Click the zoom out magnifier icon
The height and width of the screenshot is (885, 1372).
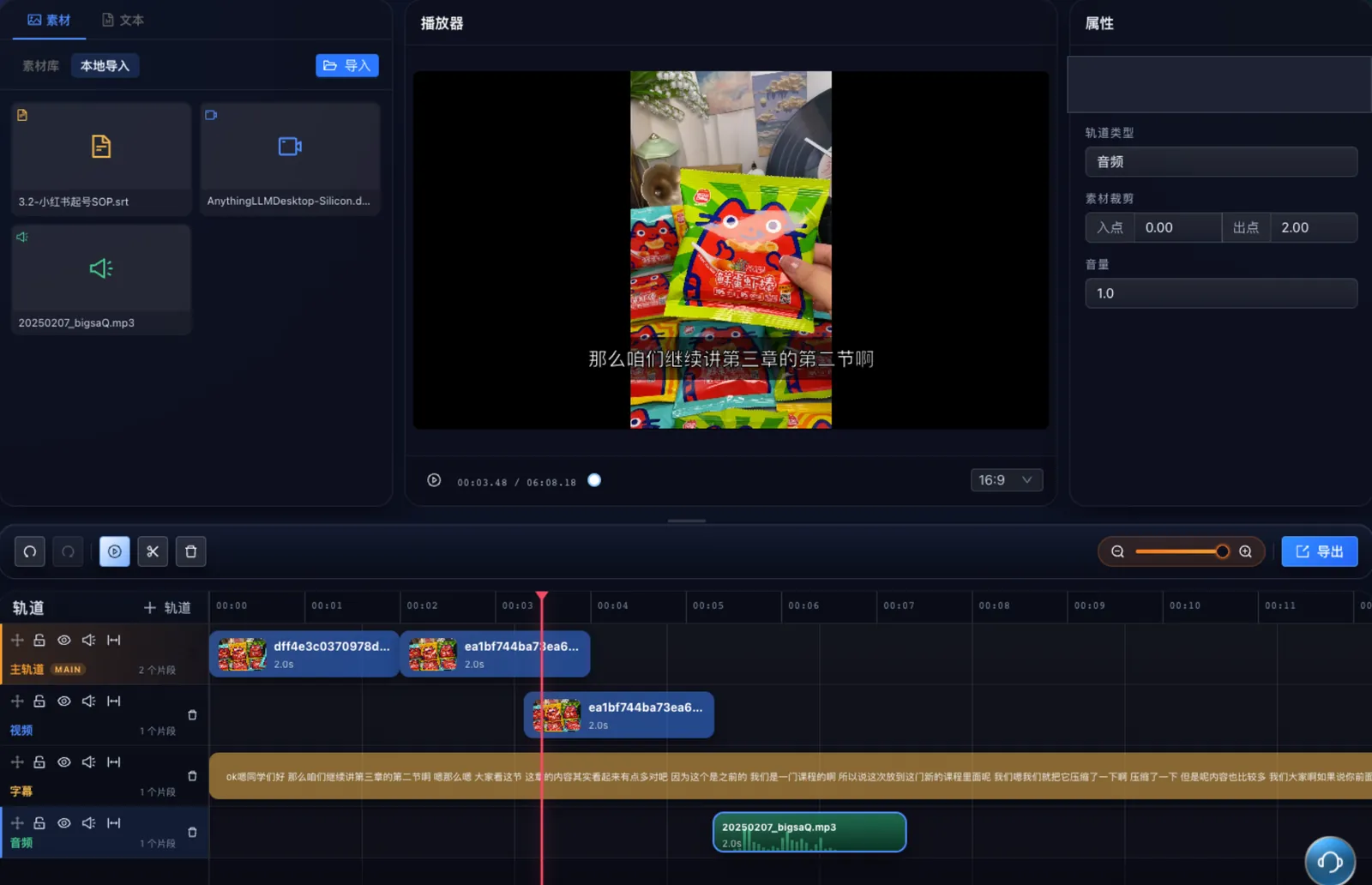click(x=1117, y=551)
